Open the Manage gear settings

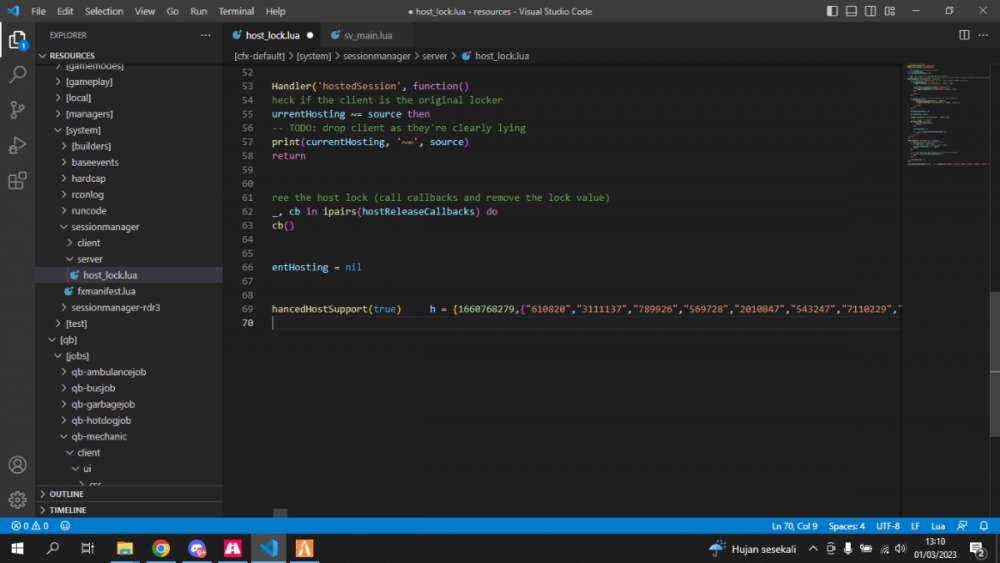pos(17,499)
